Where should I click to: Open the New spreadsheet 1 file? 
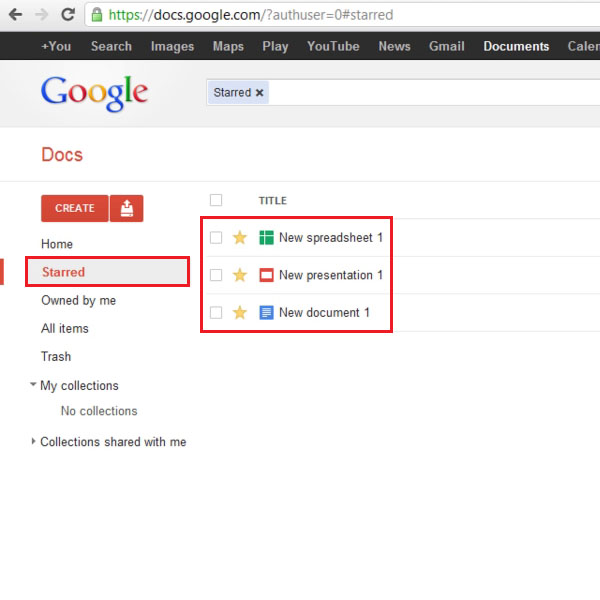pos(331,238)
